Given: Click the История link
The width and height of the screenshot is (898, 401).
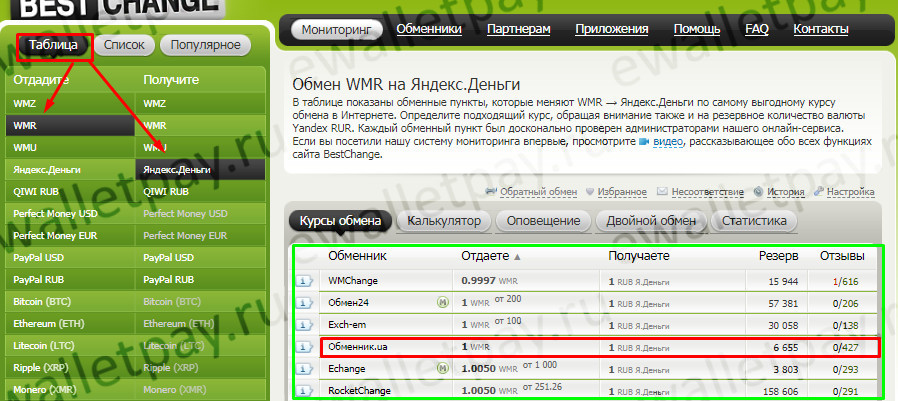Looking at the screenshot, I should pos(786,192).
